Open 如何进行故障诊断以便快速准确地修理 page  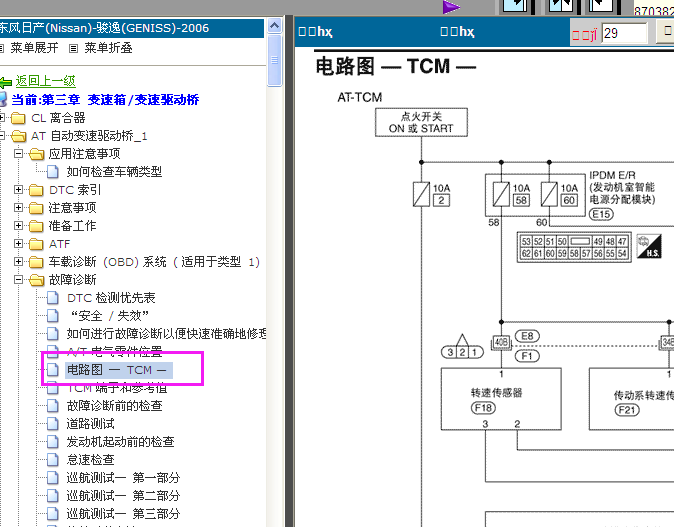point(167,334)
